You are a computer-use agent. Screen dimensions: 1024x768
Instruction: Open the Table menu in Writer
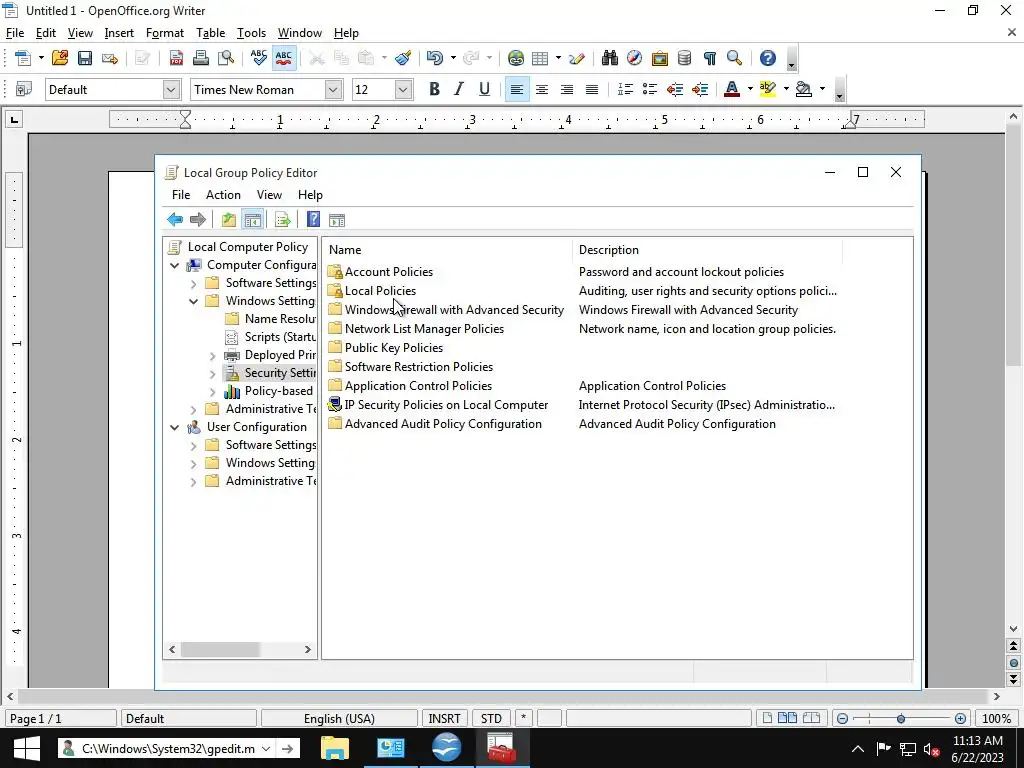point(210,33)
